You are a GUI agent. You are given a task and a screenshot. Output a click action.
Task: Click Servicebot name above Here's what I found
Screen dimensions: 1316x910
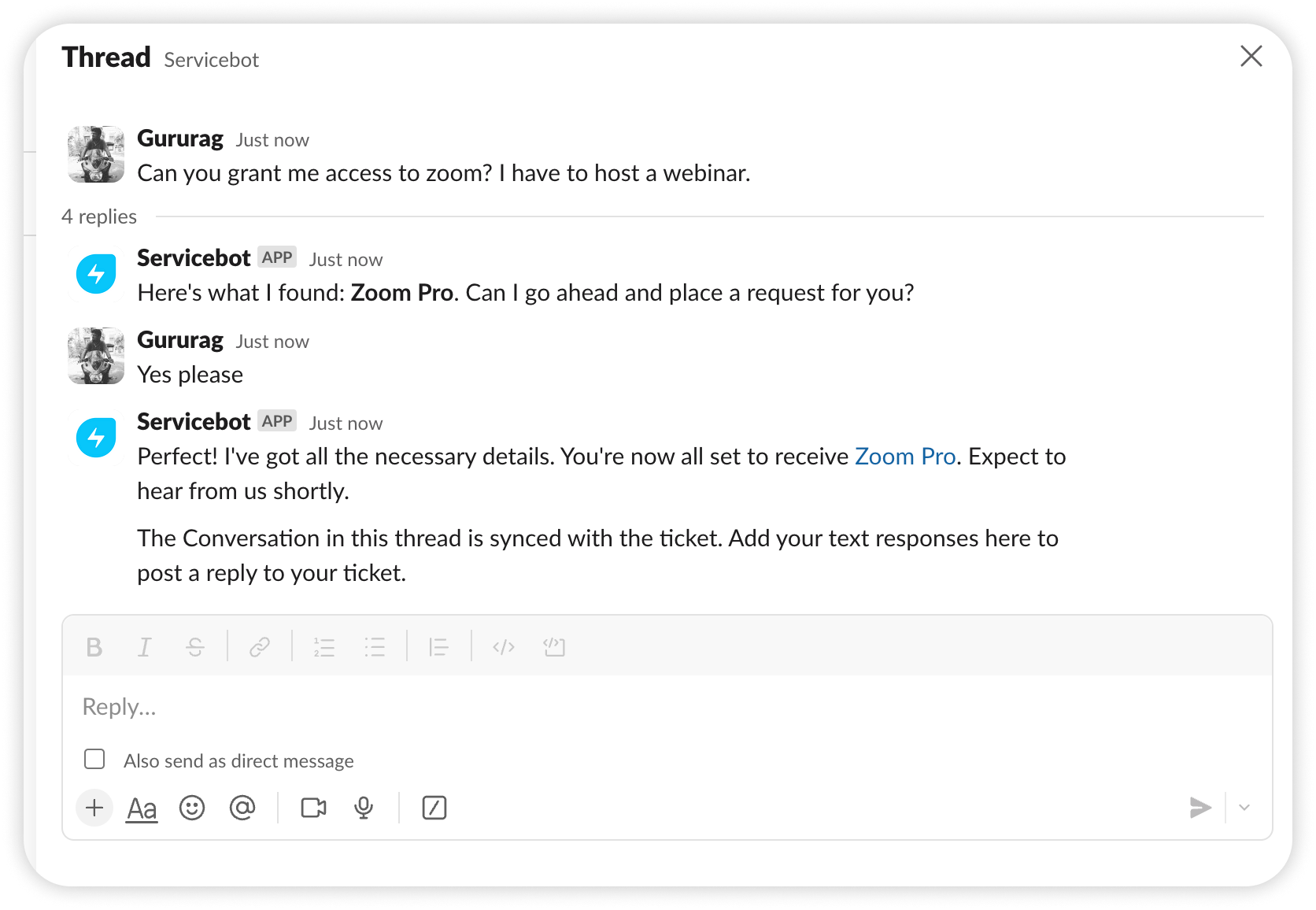[194, 258]
